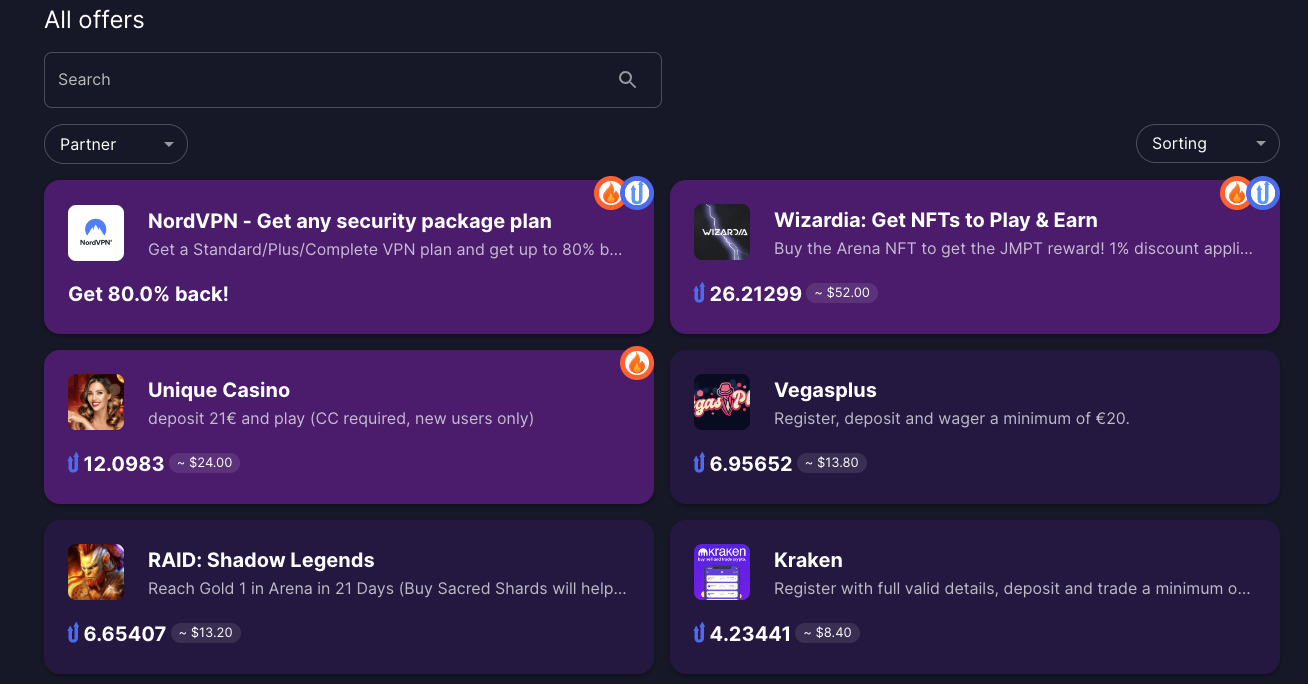Click the flame badge on Wizardia card

click(x=1236, y=193)
